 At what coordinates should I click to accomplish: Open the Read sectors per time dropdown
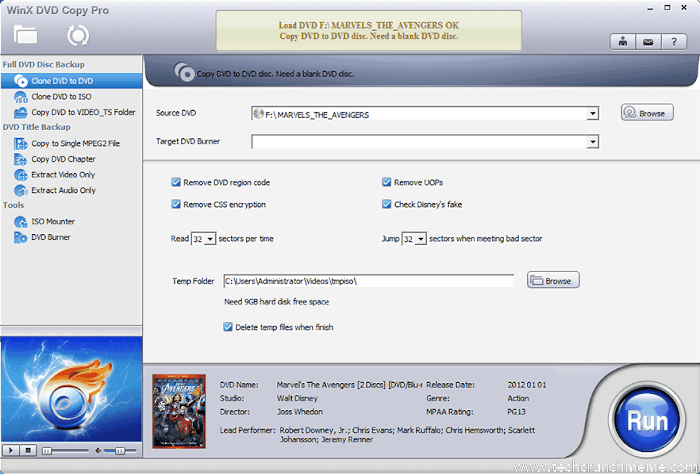click(210, 239)
